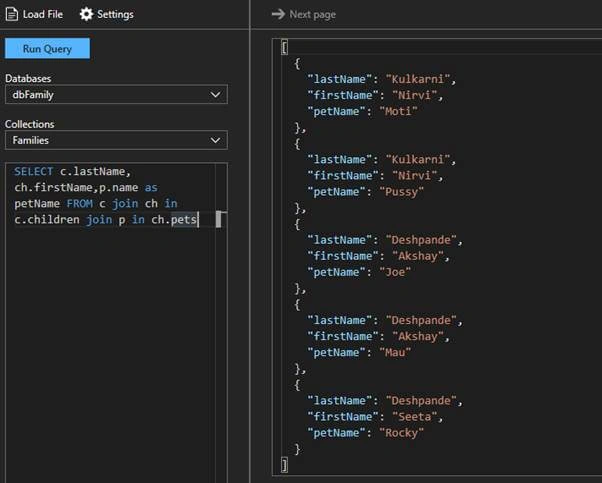Open the Collections dropdown showing Families

pos(116,140)
